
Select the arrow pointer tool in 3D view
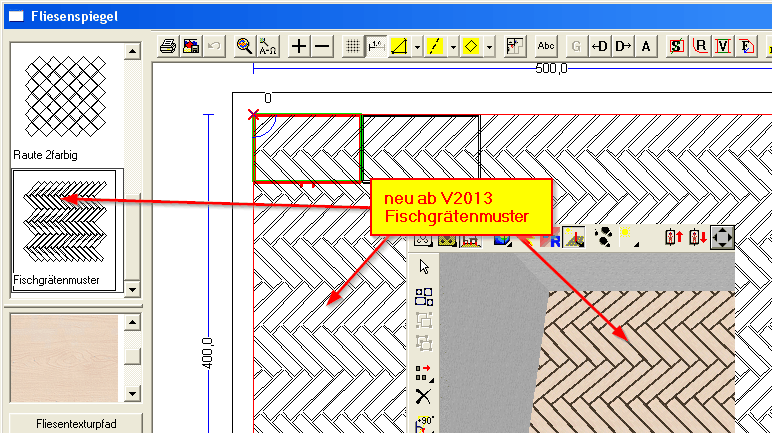(424, 267)
